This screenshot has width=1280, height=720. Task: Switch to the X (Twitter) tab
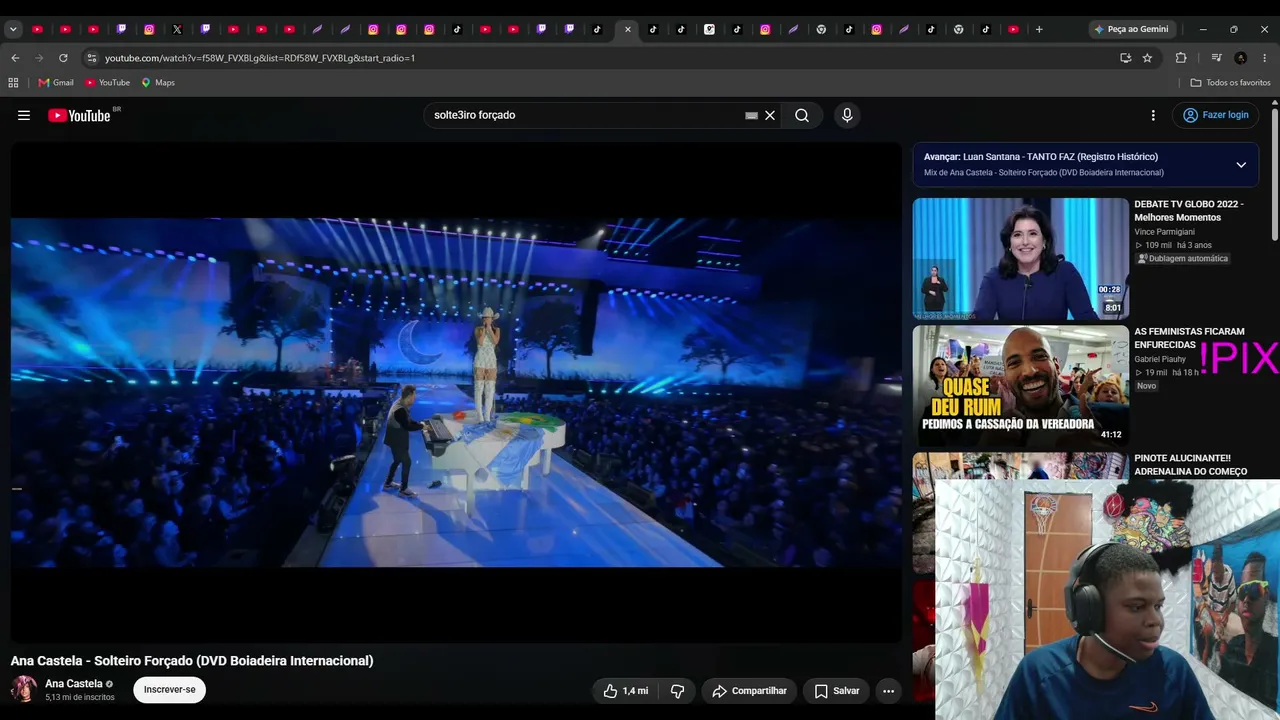pyautogui.click(x=177, y=29)
